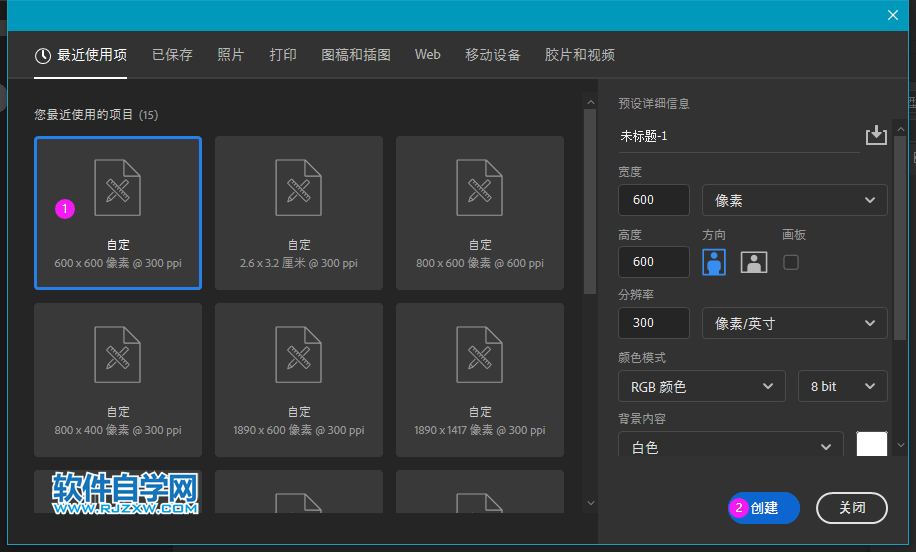Select the 1890 x 1417 像素 preset

point(480,380)
